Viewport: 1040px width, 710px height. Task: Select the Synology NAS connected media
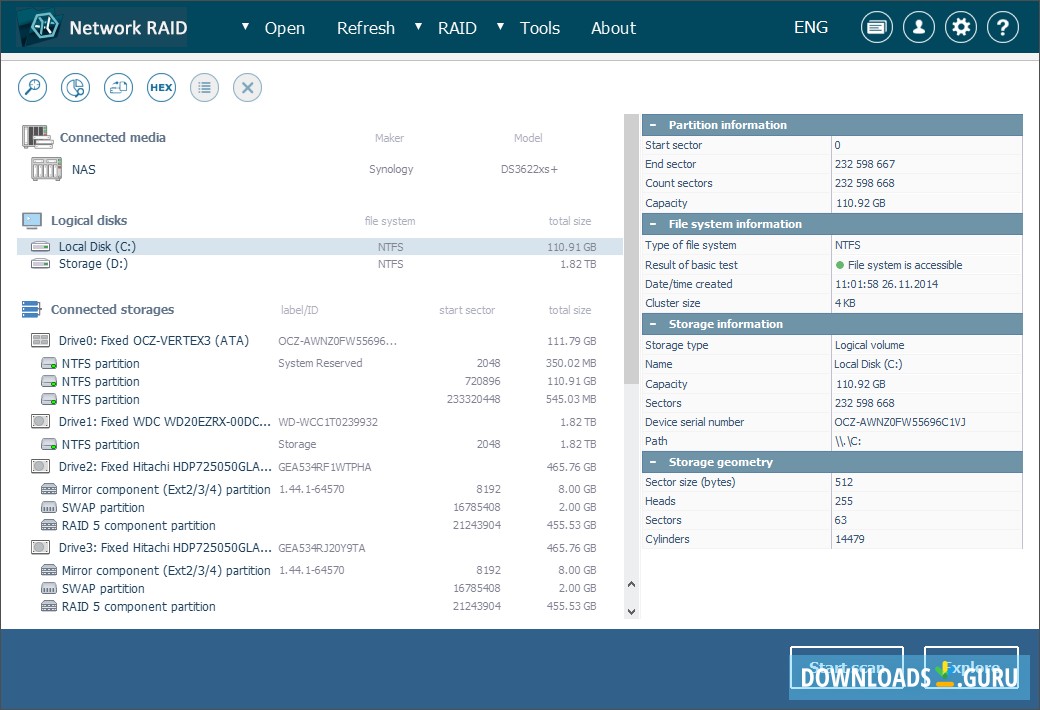(84, 170)
